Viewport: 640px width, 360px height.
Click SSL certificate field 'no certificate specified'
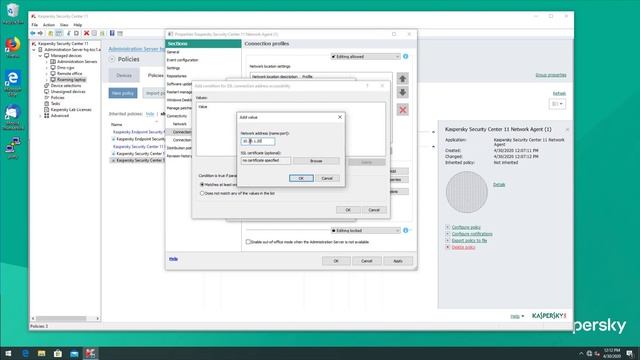(x=266, y=161)
